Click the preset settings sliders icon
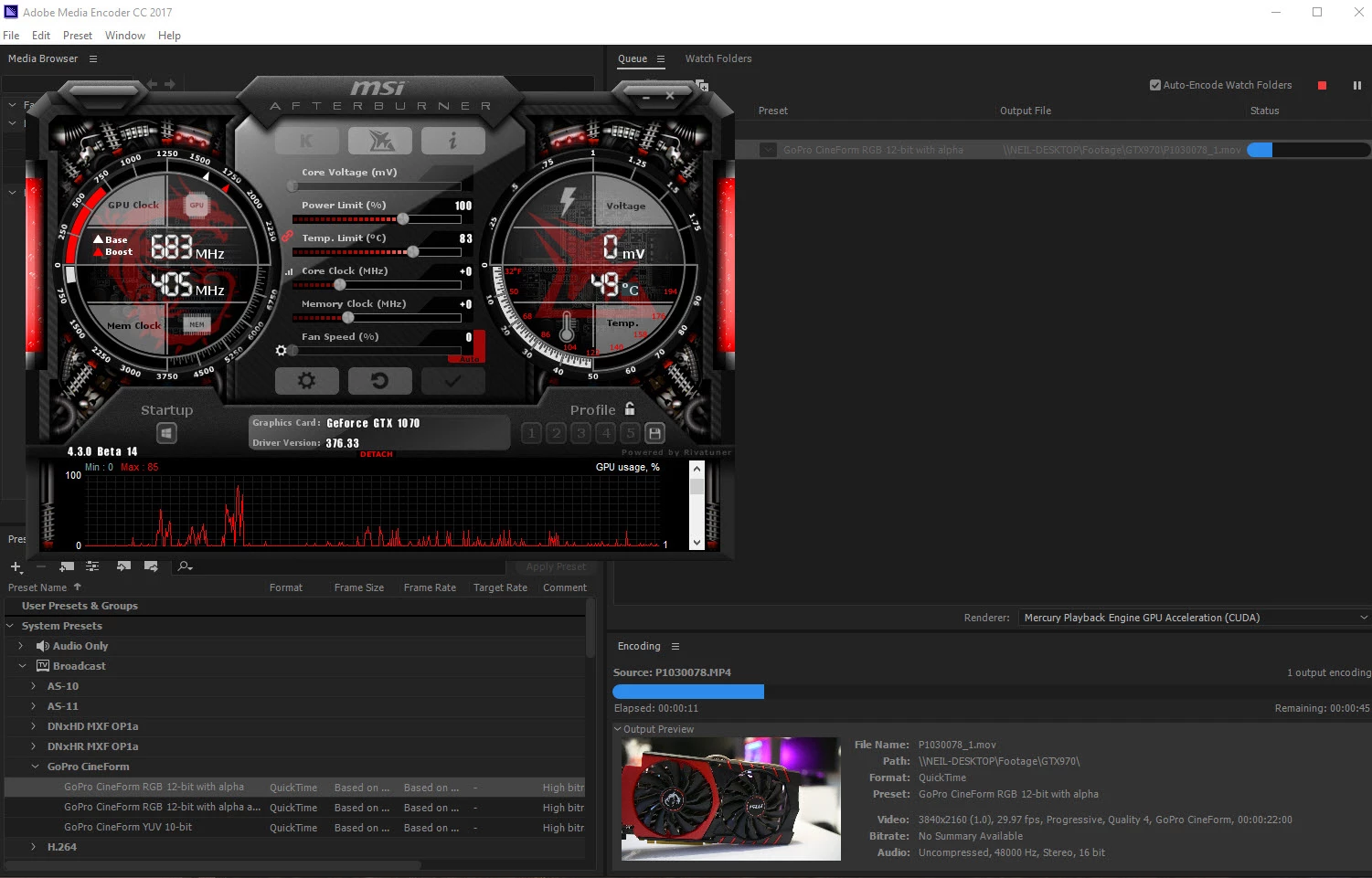This screenshot has width=1372, height=878. coord(92,566)
